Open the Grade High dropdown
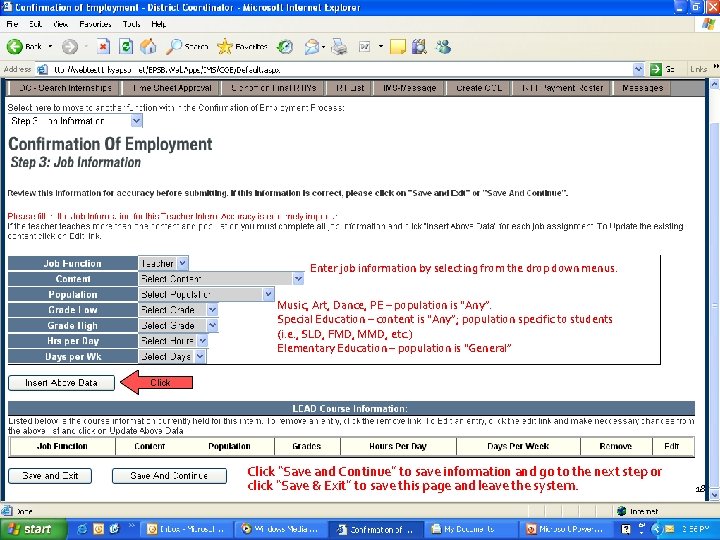Image resolution: width=720 pixels, height=540 pixels. [x=212, y=326]
